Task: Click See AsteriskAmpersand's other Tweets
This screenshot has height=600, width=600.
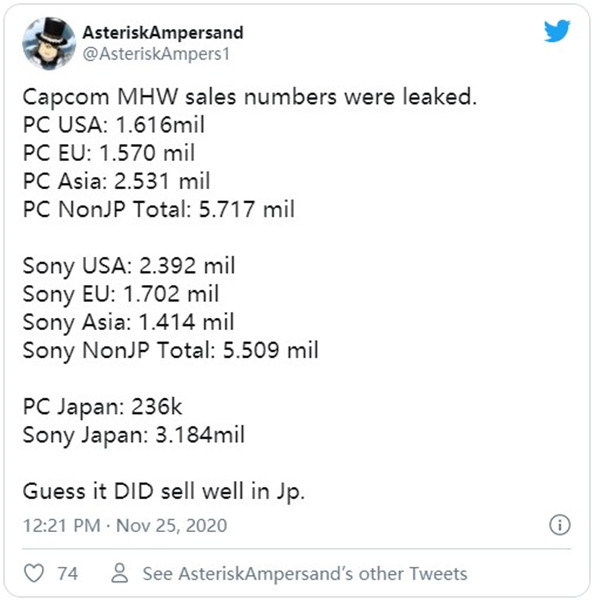Action: (305, 574)
